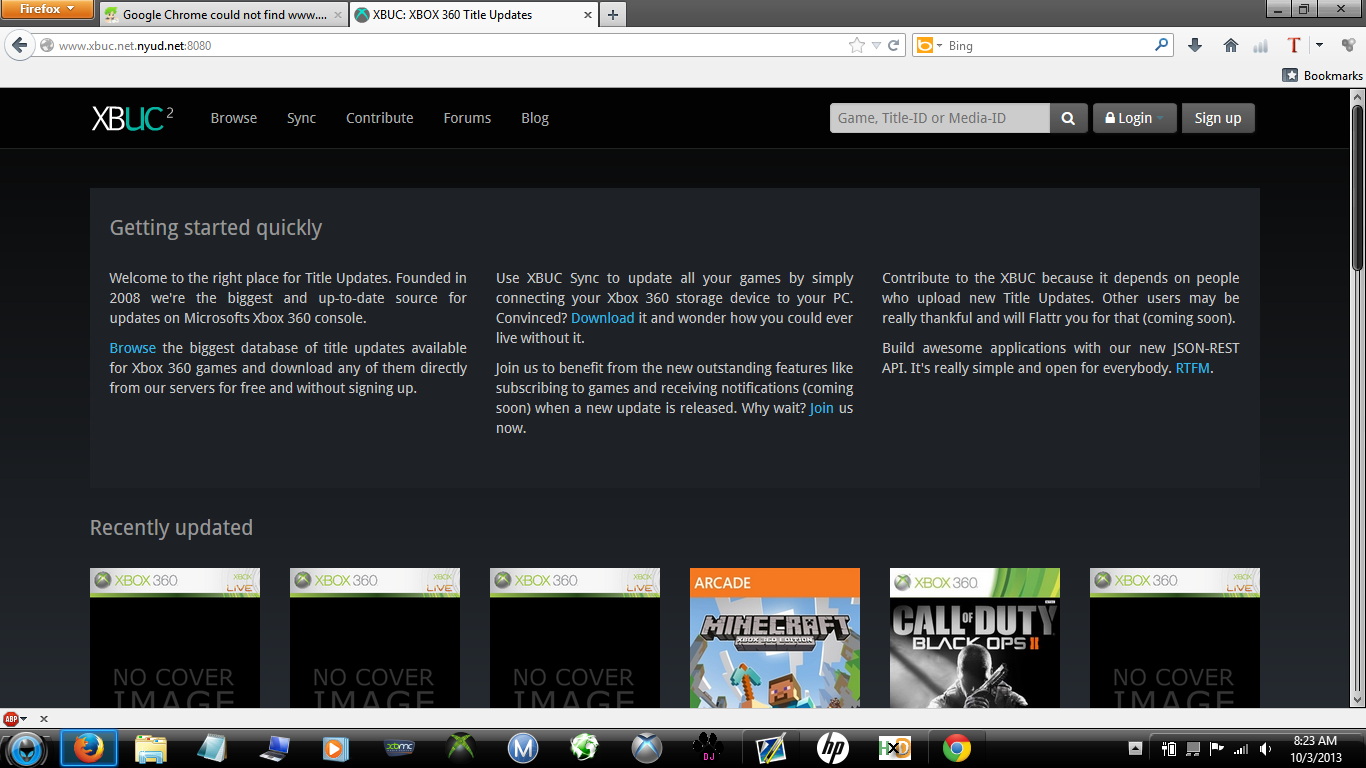
Task: Bookmark this page with star icon
Action: click(x=856, y=45)
